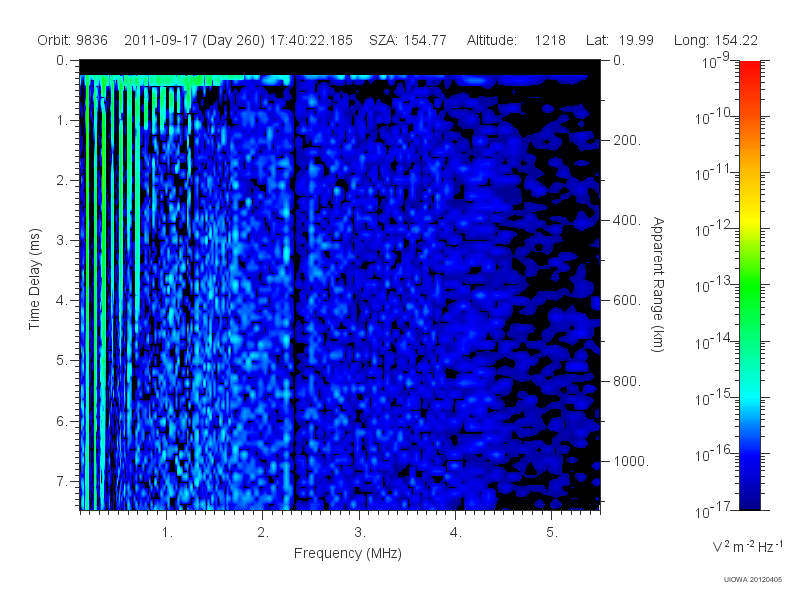This screenshot has width=800, height=600.
Task: Click the '4.' frequency tick label
Action: (456, 533)
